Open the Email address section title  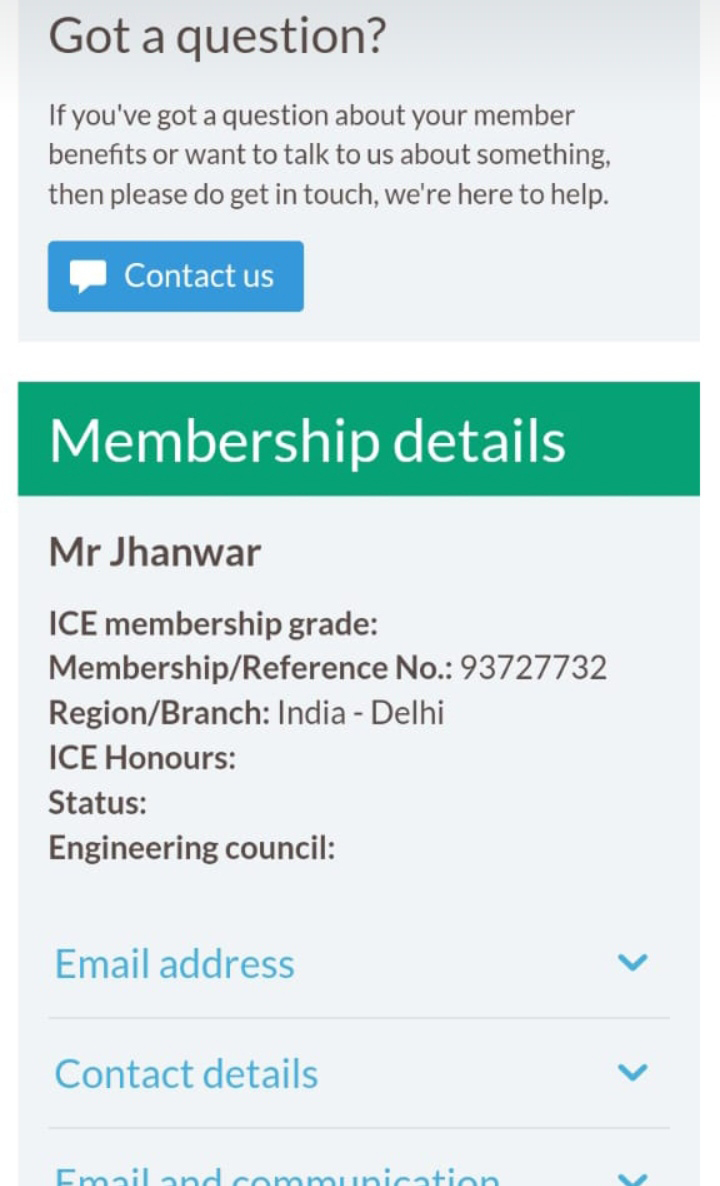[175, 964]
